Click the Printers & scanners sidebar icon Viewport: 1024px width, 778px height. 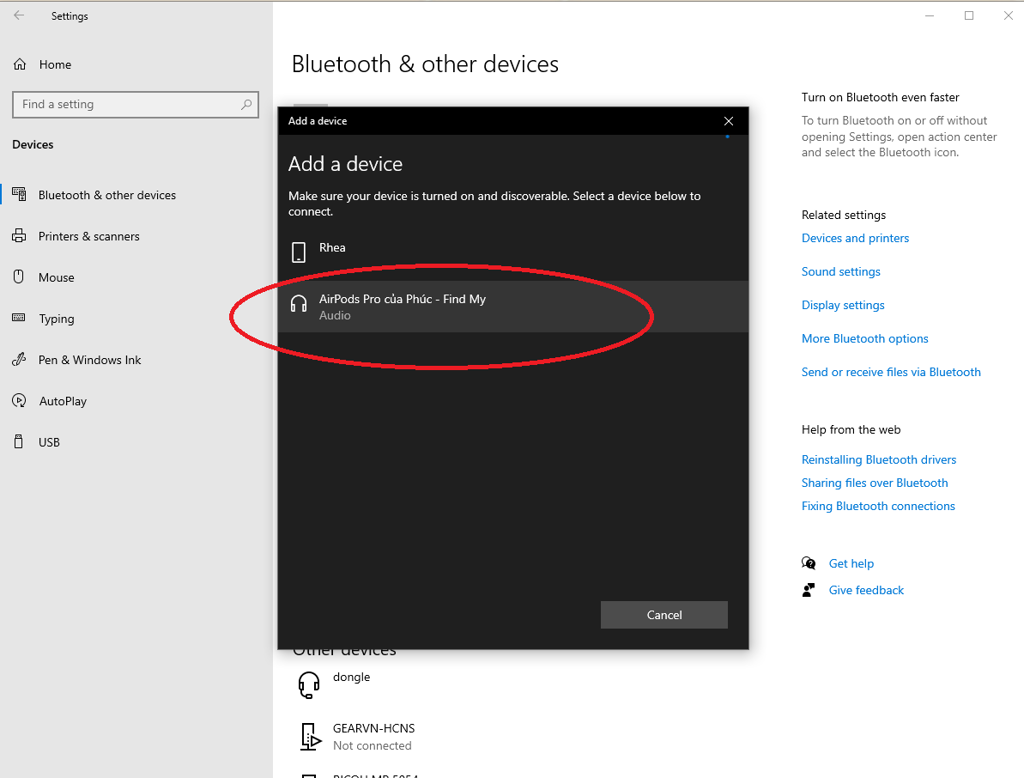click(20, 236)
